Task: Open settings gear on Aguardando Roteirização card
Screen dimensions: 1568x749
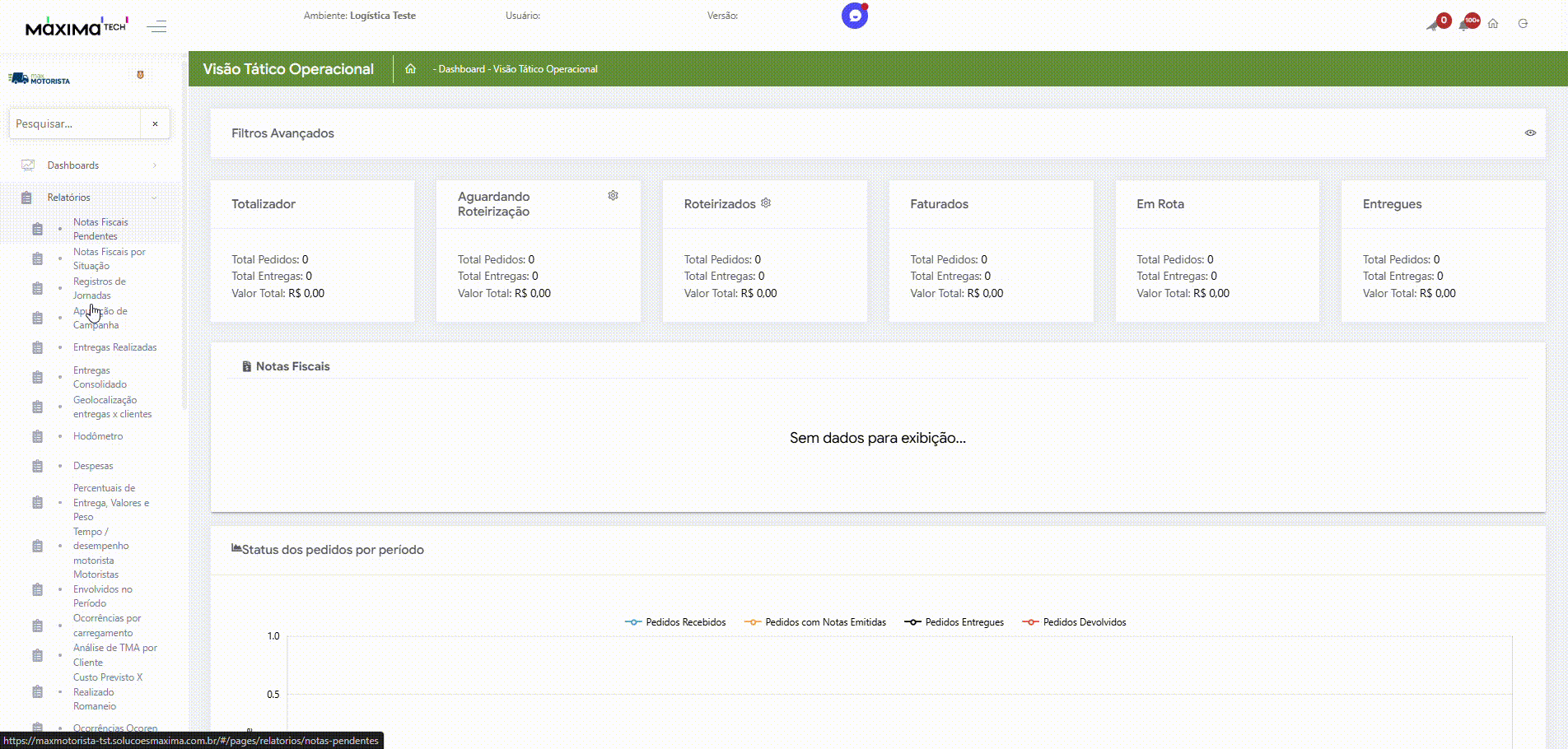Action: [x=613, y=196]
